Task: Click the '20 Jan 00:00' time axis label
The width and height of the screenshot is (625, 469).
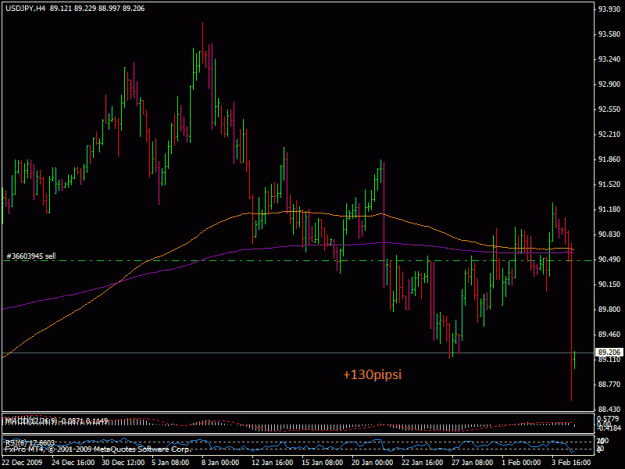Action: click(372, 462)
